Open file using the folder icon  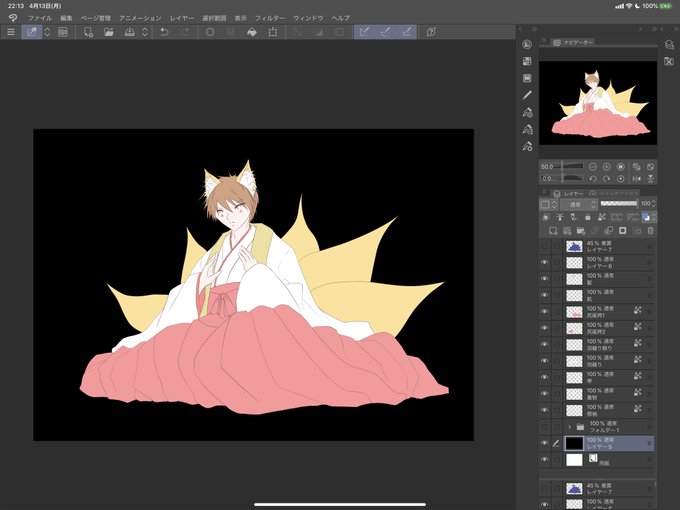(108, 32)
